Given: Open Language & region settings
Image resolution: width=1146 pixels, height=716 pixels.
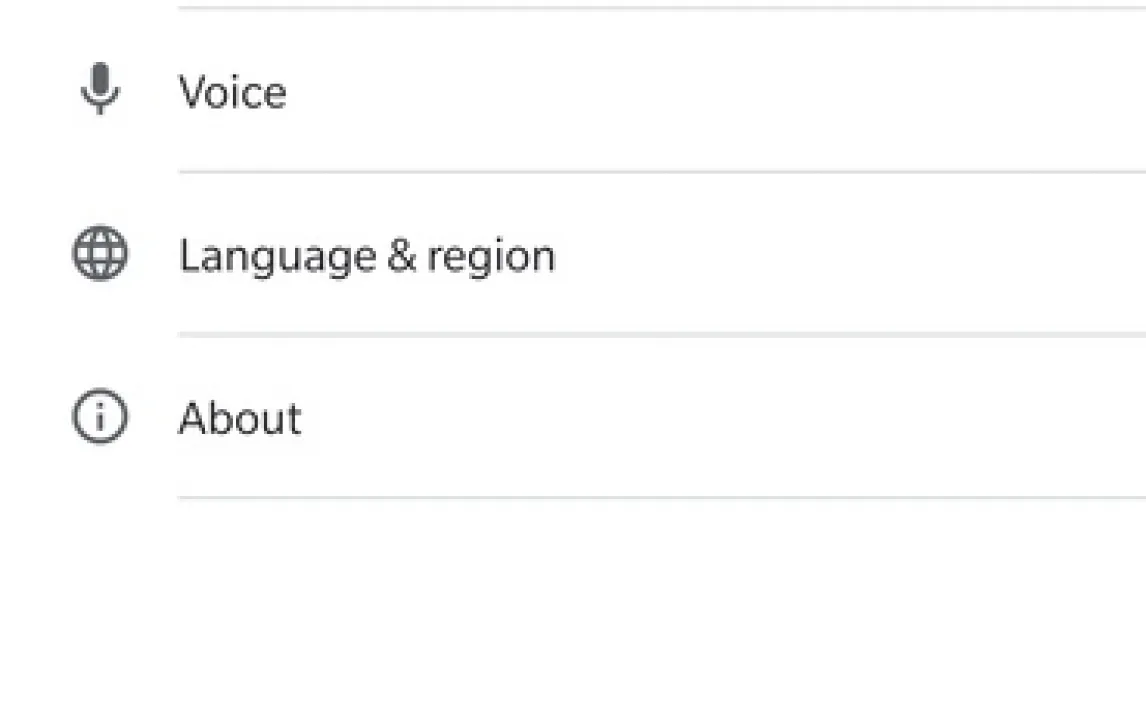Looking at the screenshot, I should coord(366,256).
